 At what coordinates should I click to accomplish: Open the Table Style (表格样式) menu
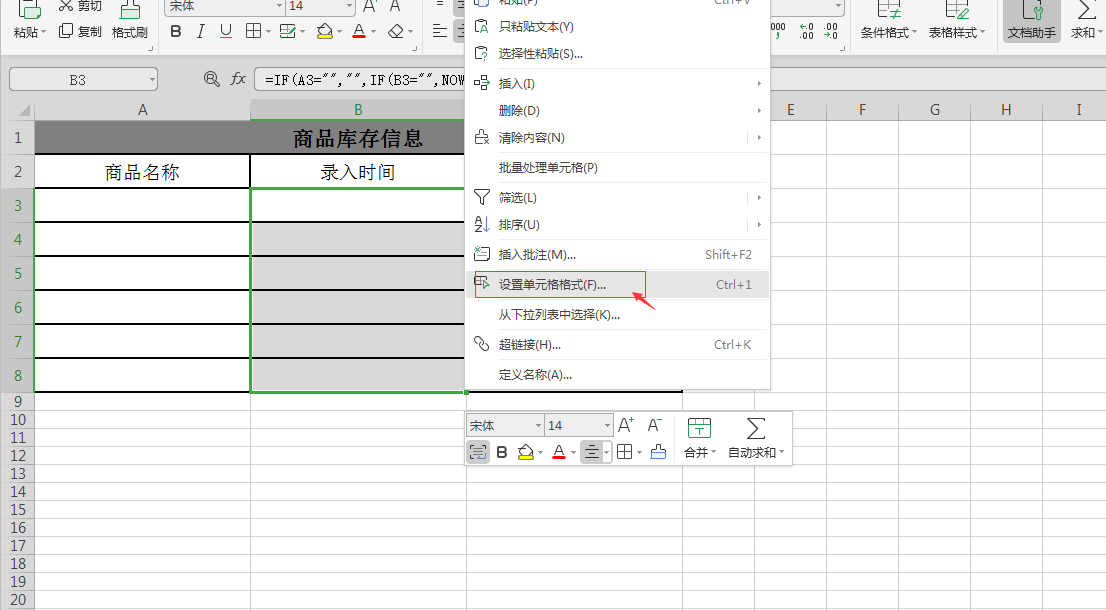point(956,20)
